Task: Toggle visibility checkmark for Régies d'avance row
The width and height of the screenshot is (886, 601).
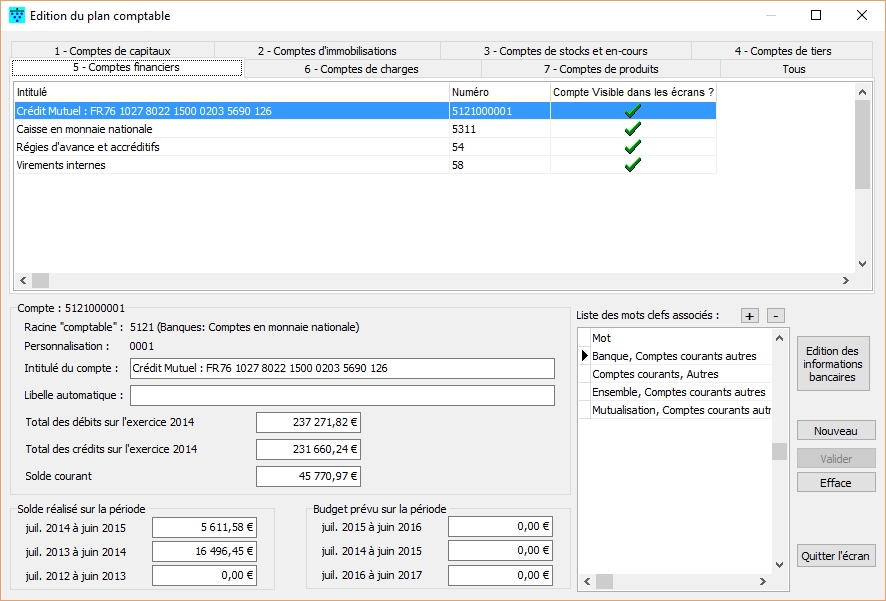Action: click(632, 147)
